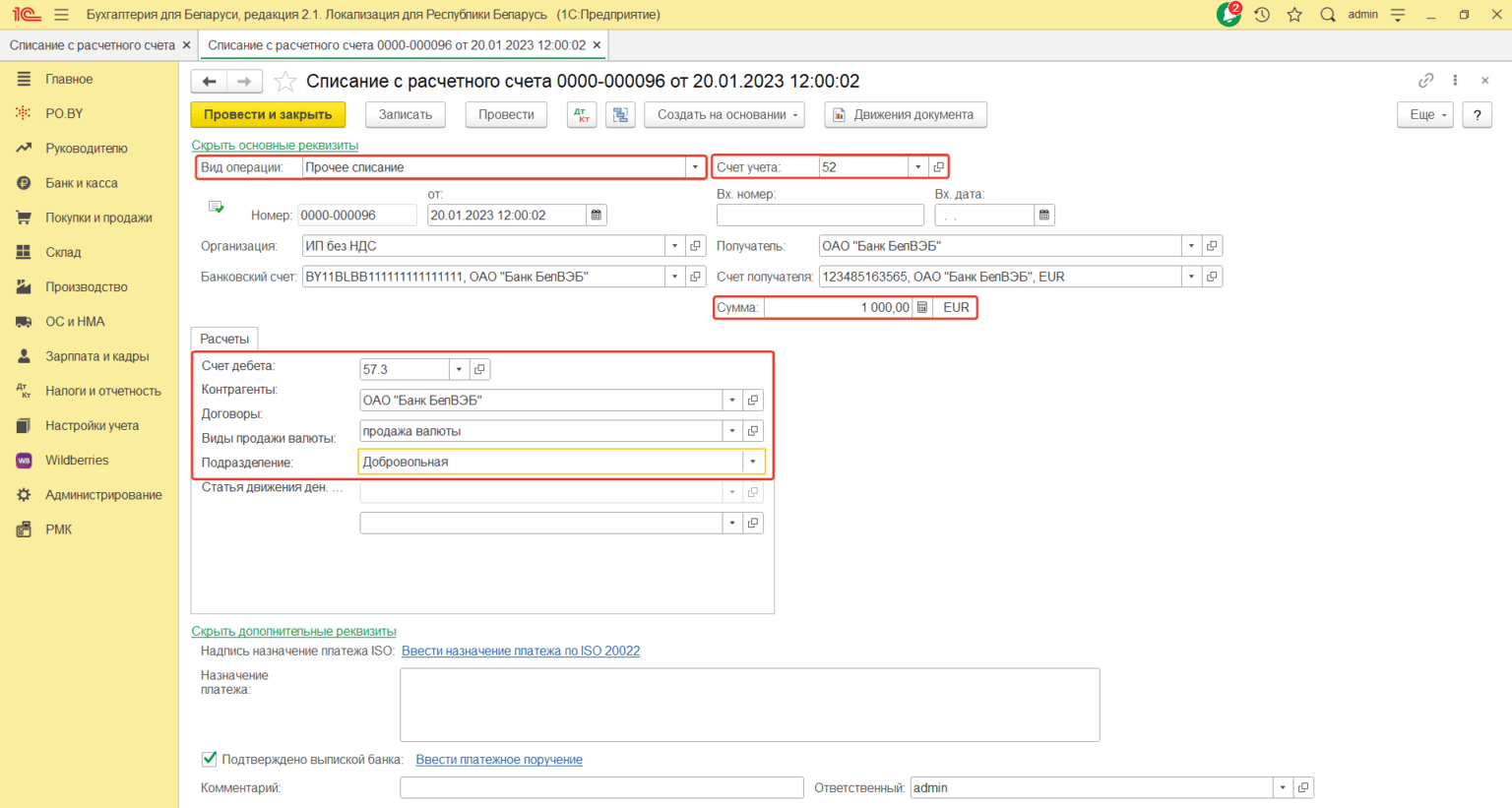The width and height of the screenshot is (1512, 808).
Task: Expand Получатель dropdown arrow
Action: (1191, 246)
